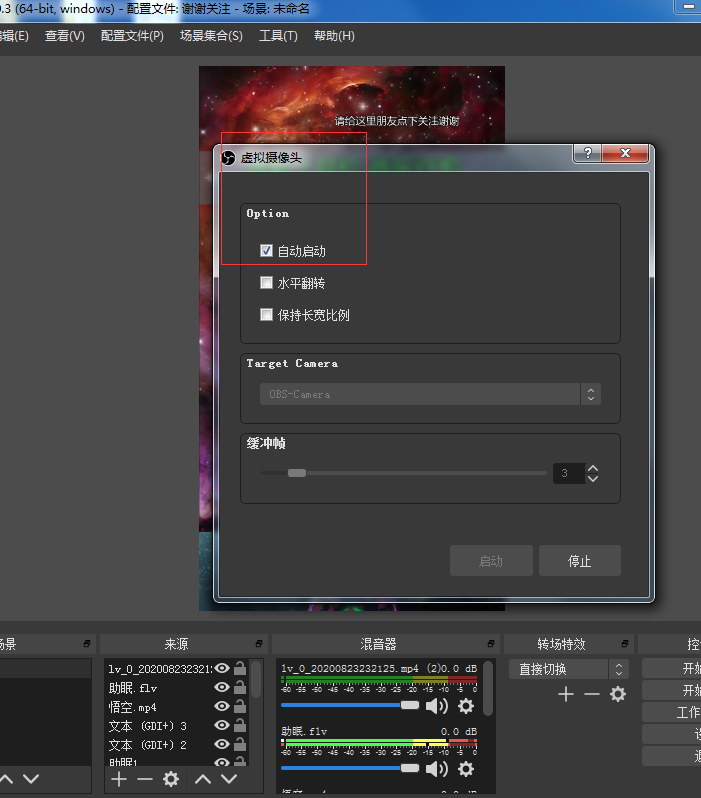Enable the 水平翻转 checkbox

point(267,283)
